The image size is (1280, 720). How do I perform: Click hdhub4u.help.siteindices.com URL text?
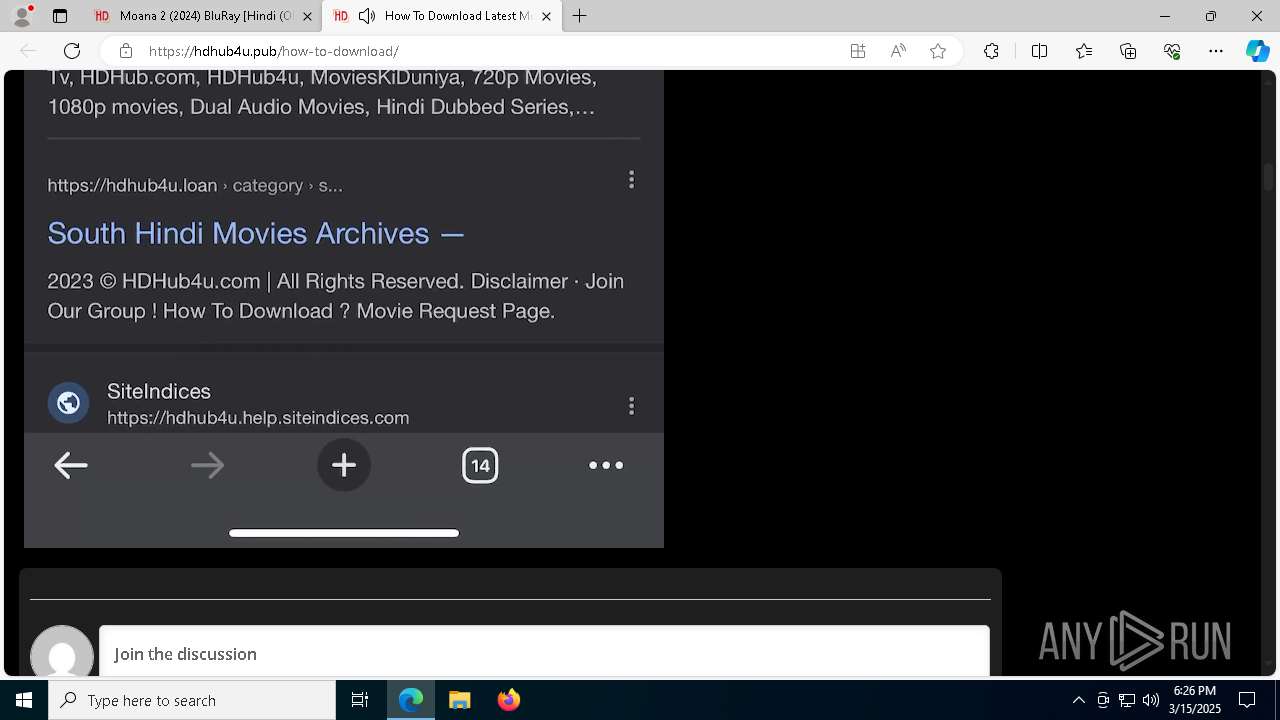(258, 418)
